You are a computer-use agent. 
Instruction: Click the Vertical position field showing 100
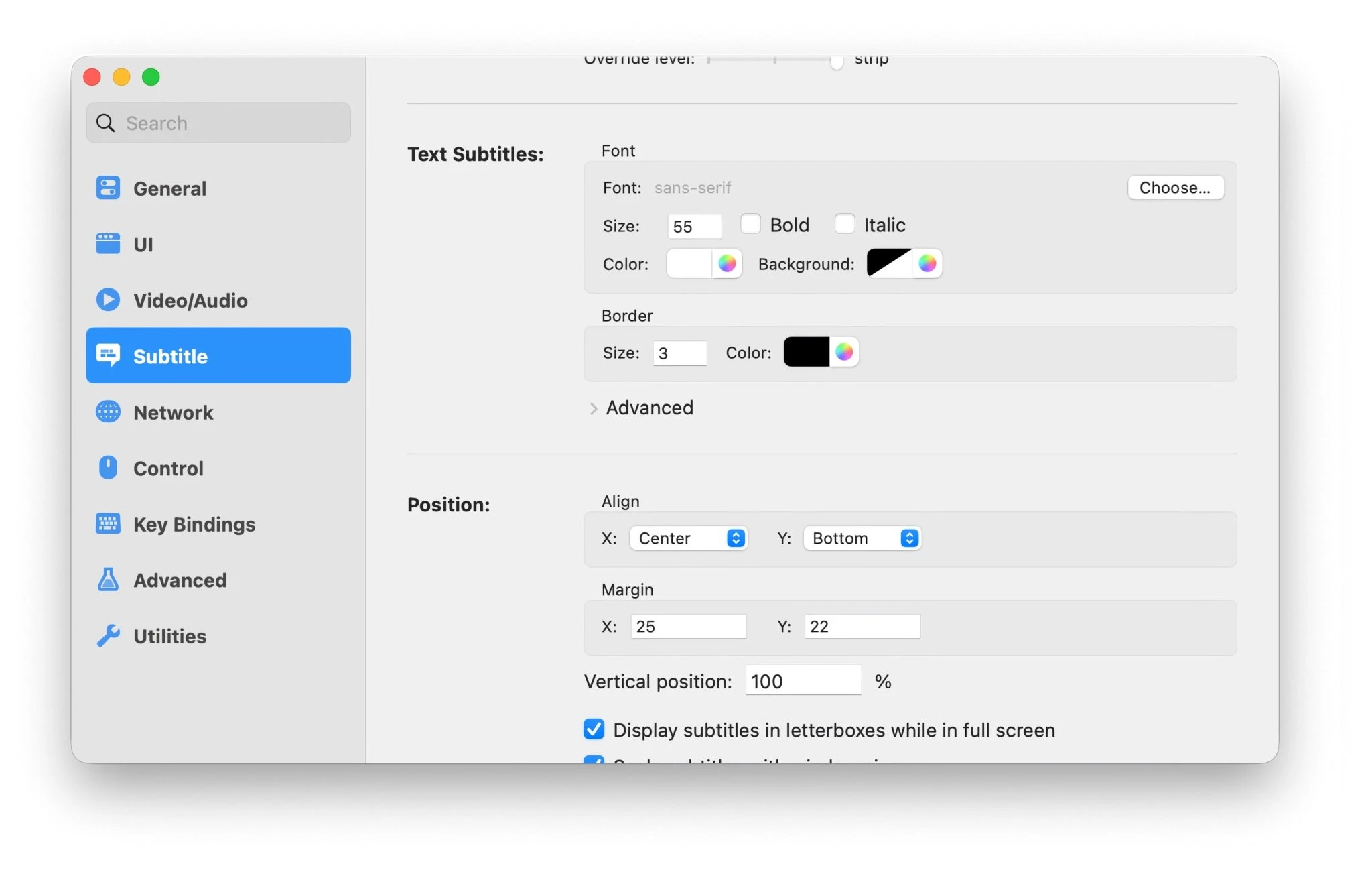803,680
